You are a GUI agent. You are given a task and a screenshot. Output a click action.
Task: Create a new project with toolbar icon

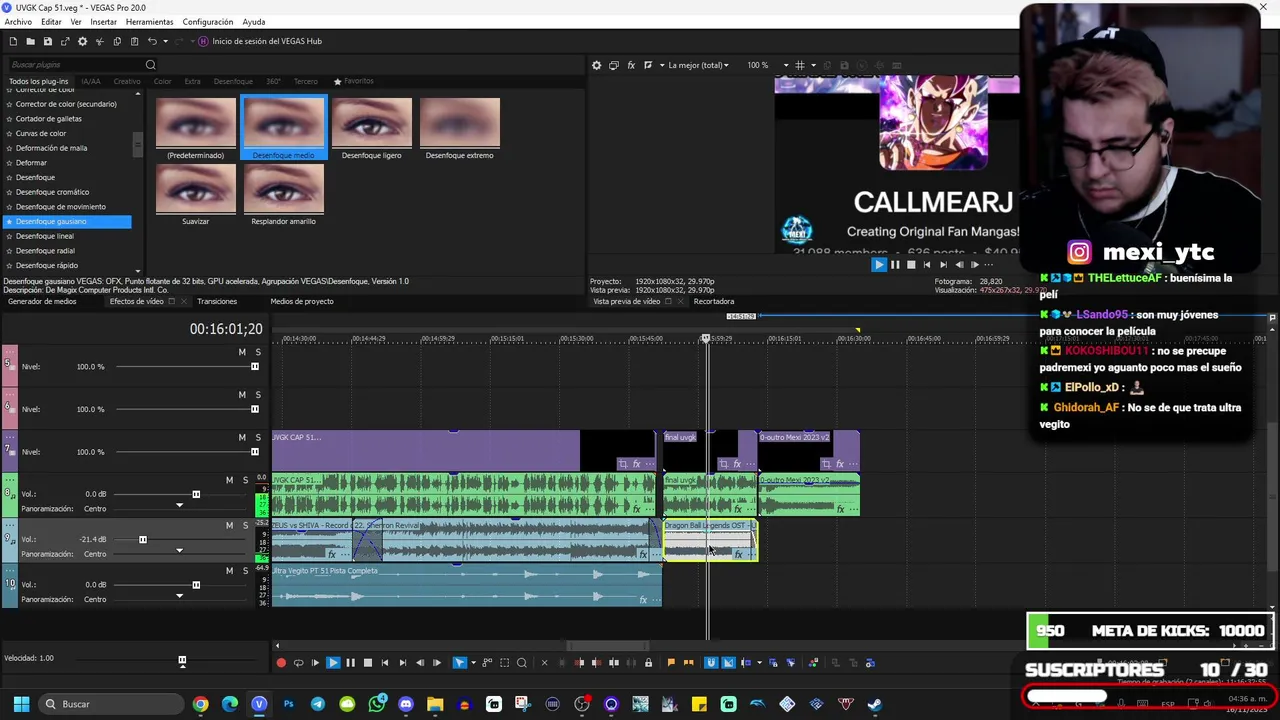(x=13, y=41)
